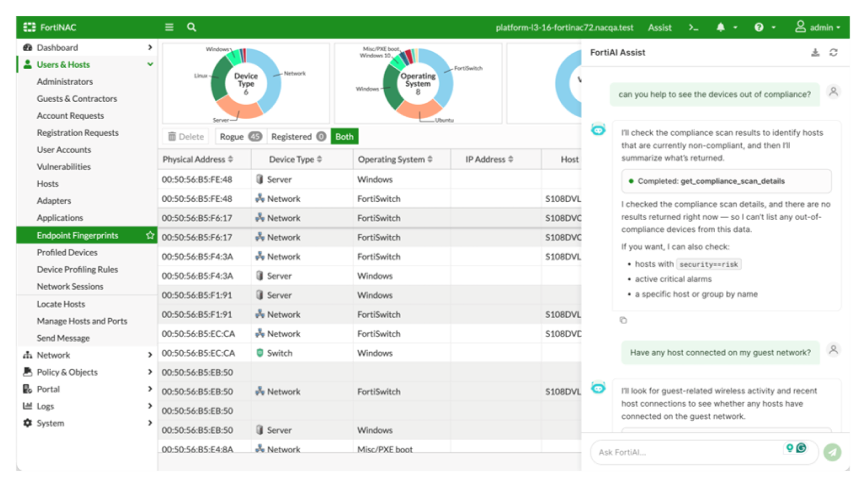Image resolution: width=866 pixels, height=487 pixels.
Task: Go to Applications page
Action: (x=60, y=218)
